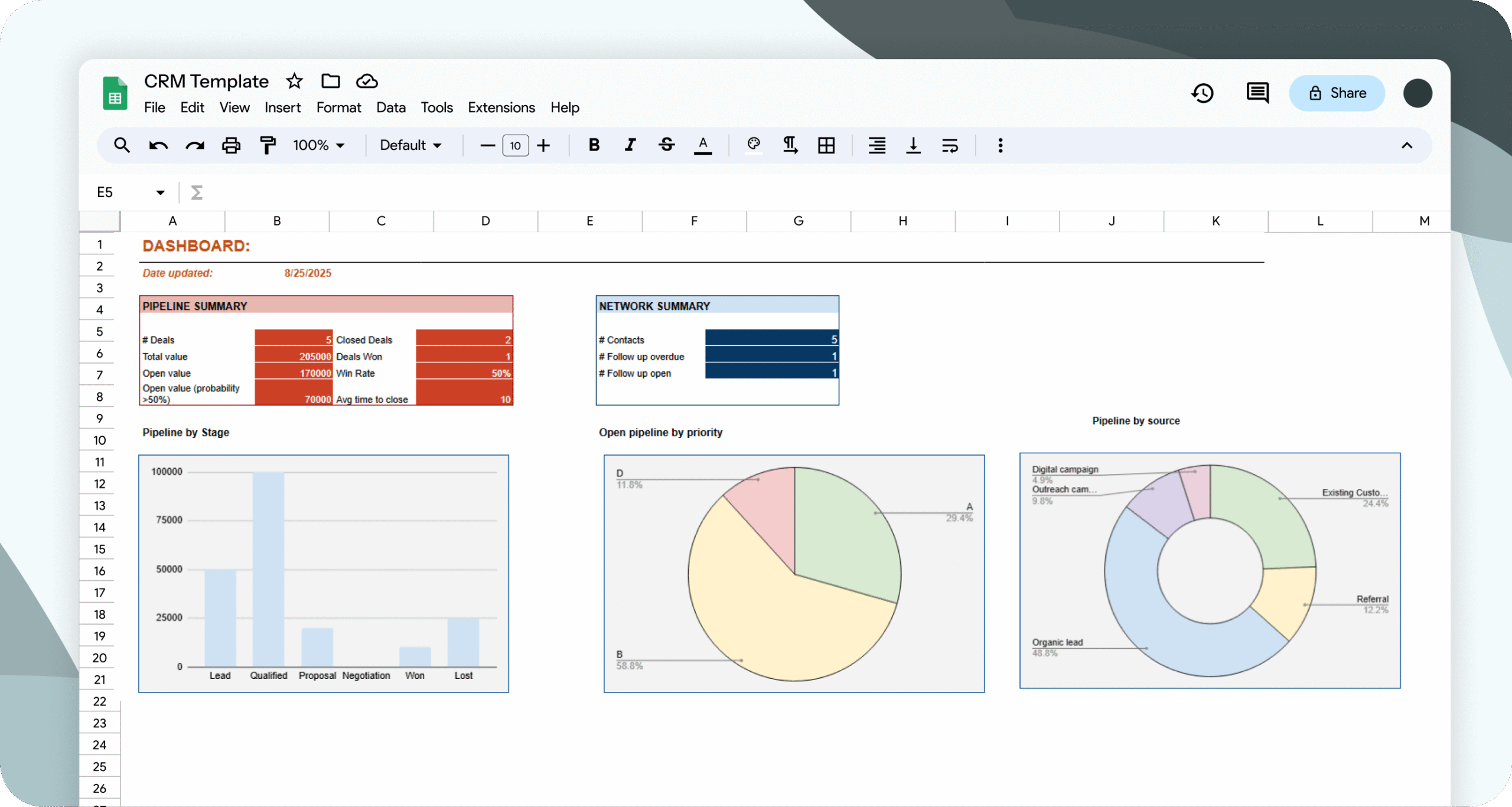
Task: Toggle strikethrough formatting
Action: 667,145
